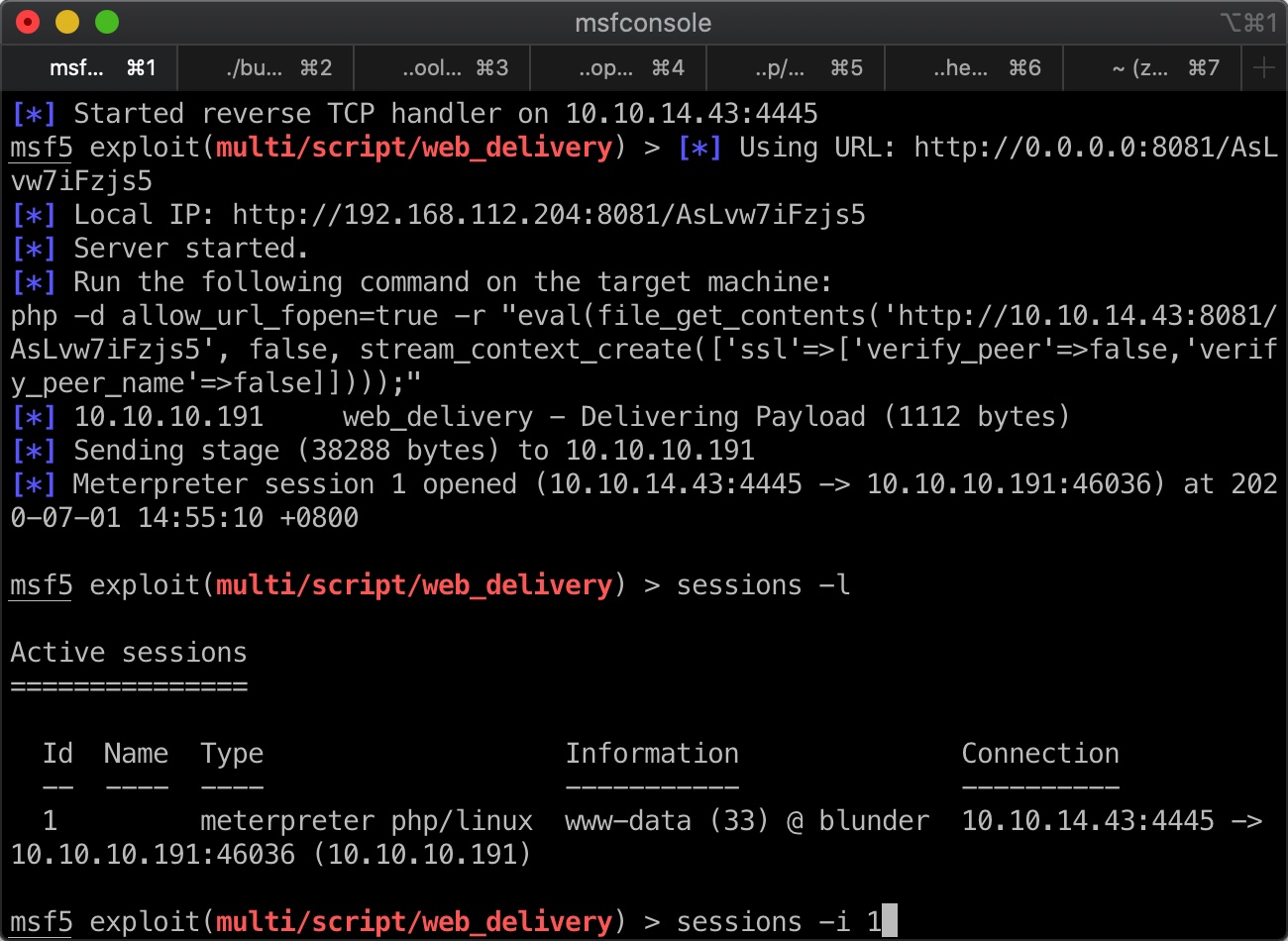
Task: Switch to the ..ool... tab
Action: tap(442, 67)
